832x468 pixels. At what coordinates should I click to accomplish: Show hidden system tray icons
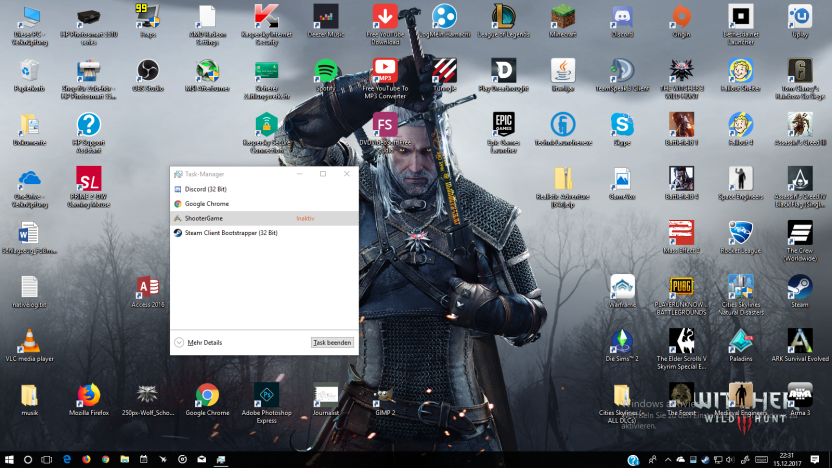(668, 460)
